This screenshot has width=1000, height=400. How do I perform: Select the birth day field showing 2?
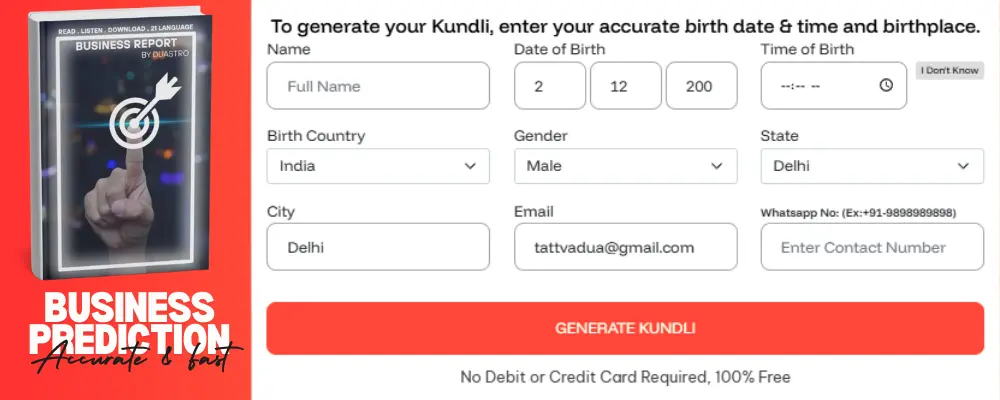[550, 86]
